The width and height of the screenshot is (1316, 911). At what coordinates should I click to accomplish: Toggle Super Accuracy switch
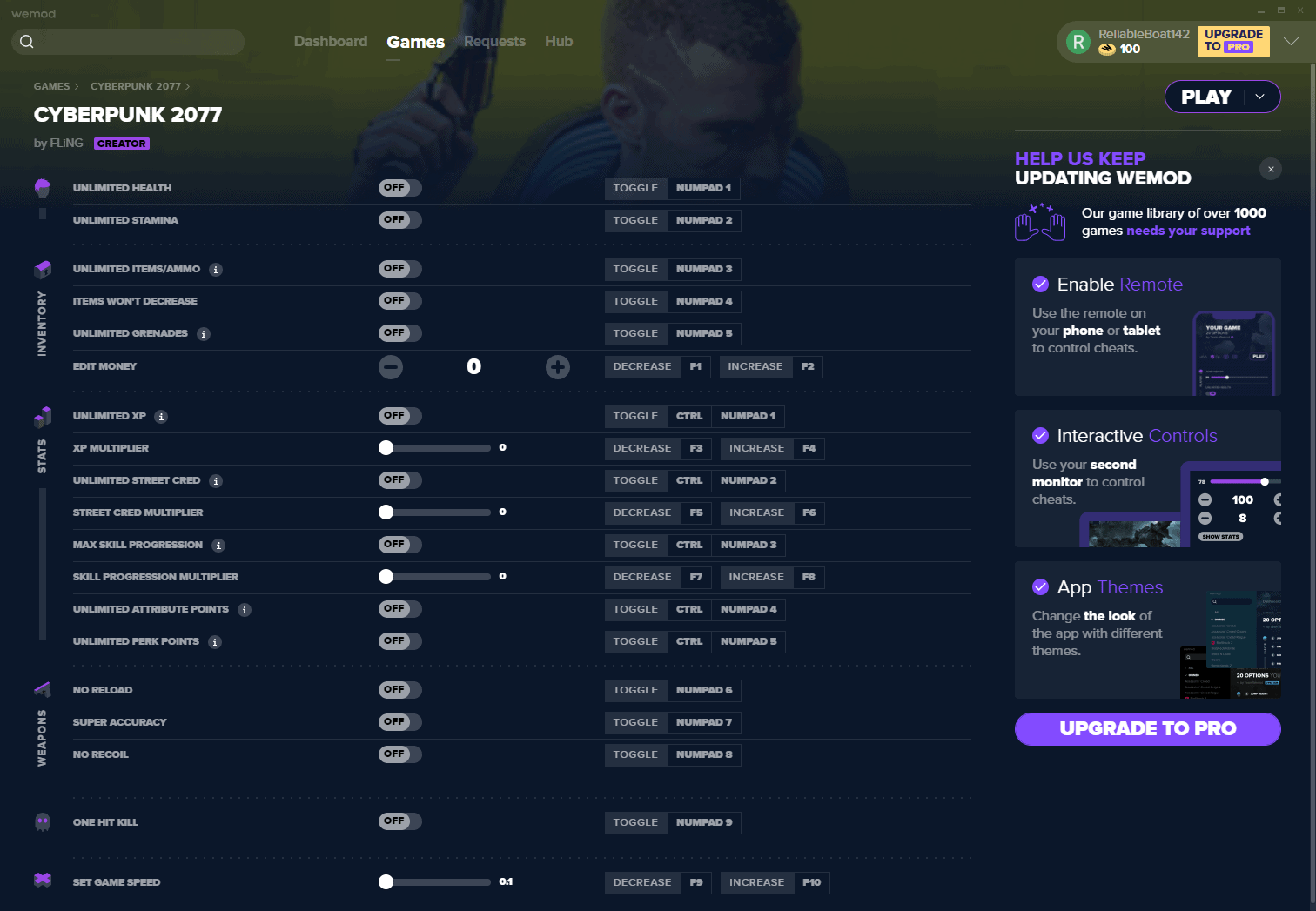(x=400, y=722)
